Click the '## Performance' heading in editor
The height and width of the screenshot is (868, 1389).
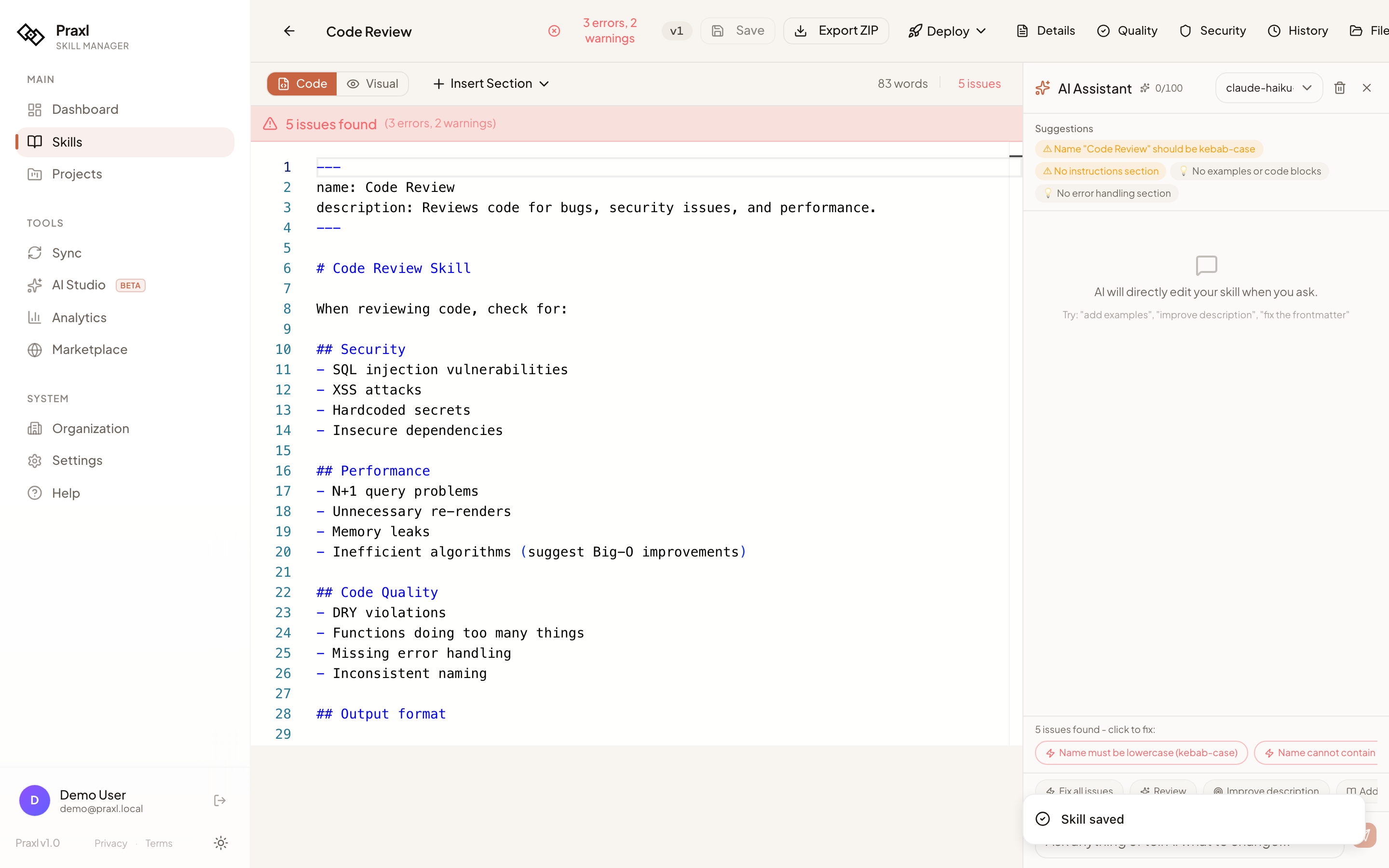click(x=373, y=471)
